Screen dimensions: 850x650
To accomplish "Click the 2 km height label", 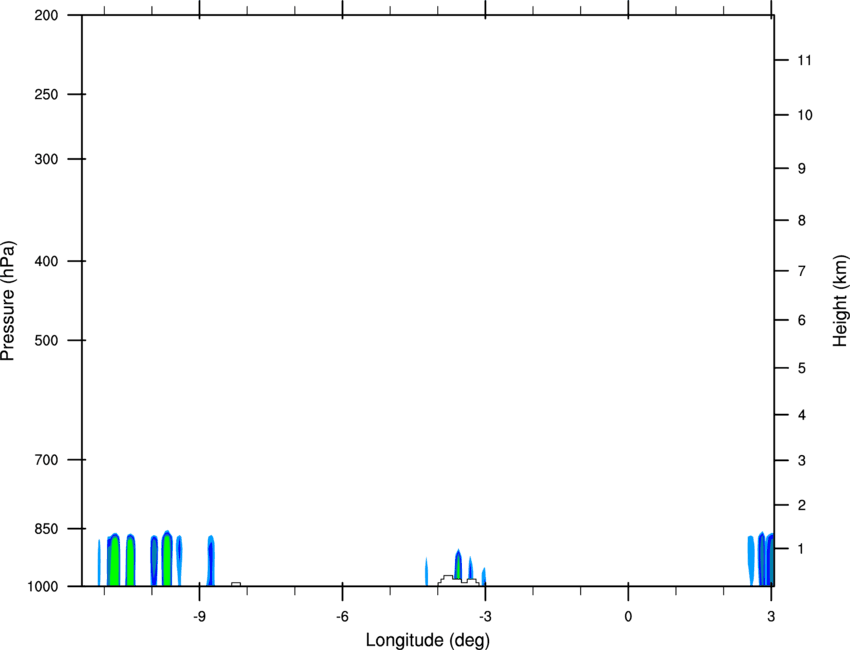I will tap(802, 505).
